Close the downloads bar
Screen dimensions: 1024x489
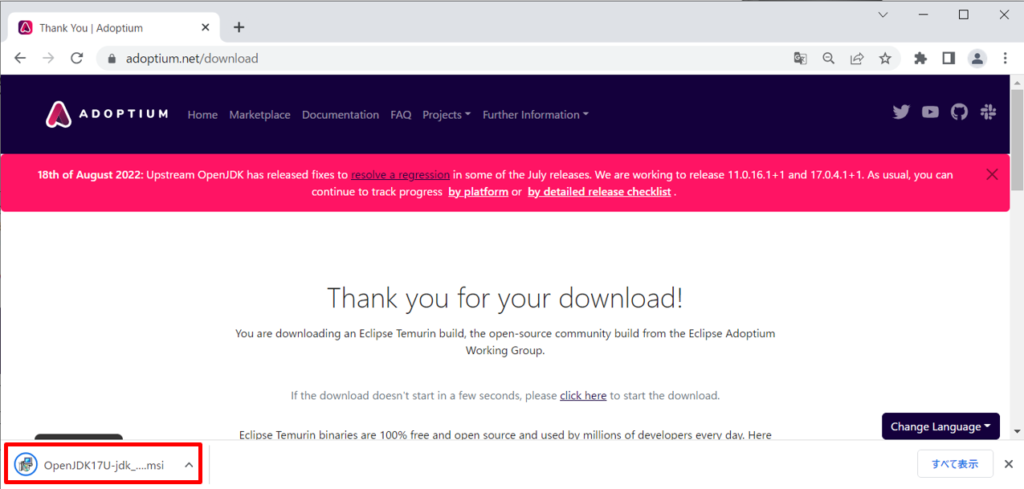[1008, 464]
